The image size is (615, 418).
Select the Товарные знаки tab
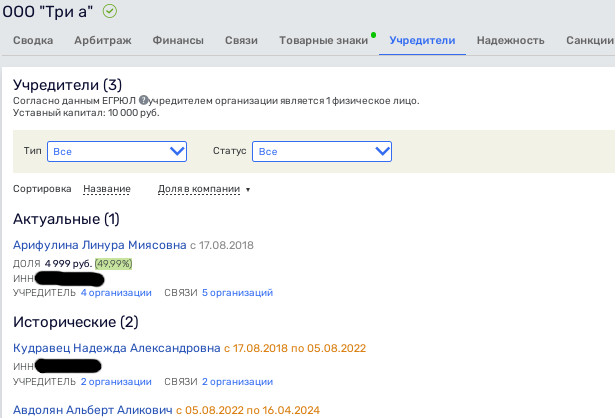pyautogui.click(x=324, y=40)
